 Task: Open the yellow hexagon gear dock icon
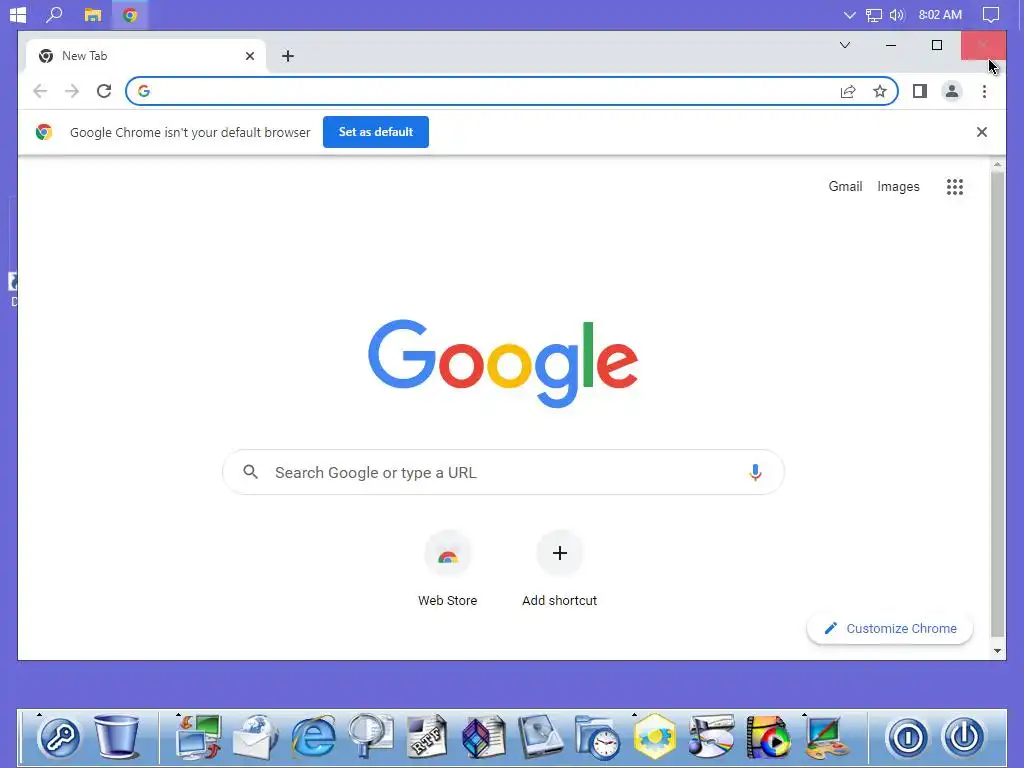pyautogui.click(x=655, y=737)
